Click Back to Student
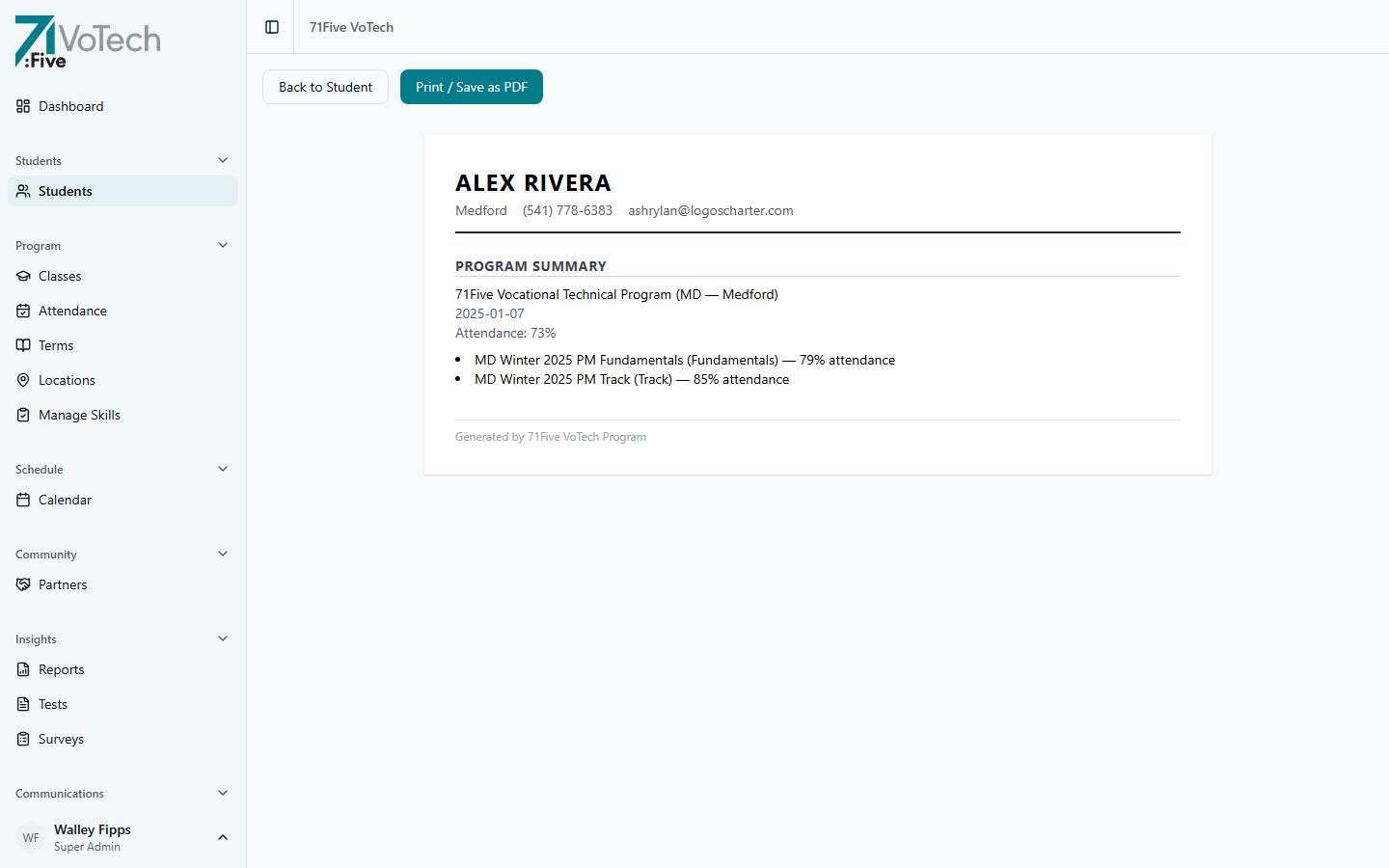 click(x=325, y=87)
